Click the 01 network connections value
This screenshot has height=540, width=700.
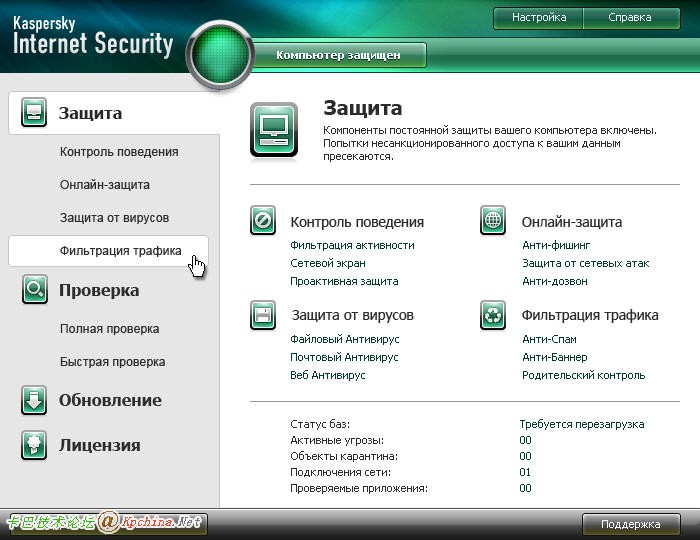[x=525, y=472]
